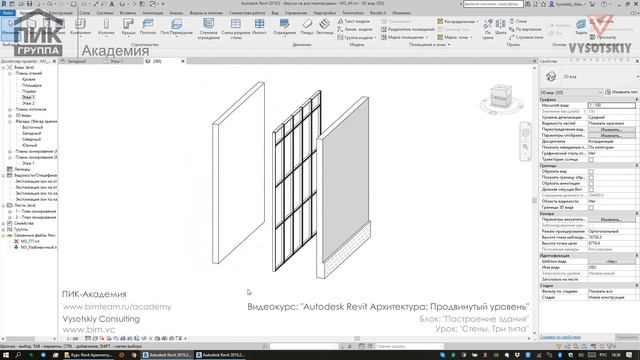640x360 pixels.
Task: Open the Annotate (Аннотации) ribbon tab
Action: 153,13
